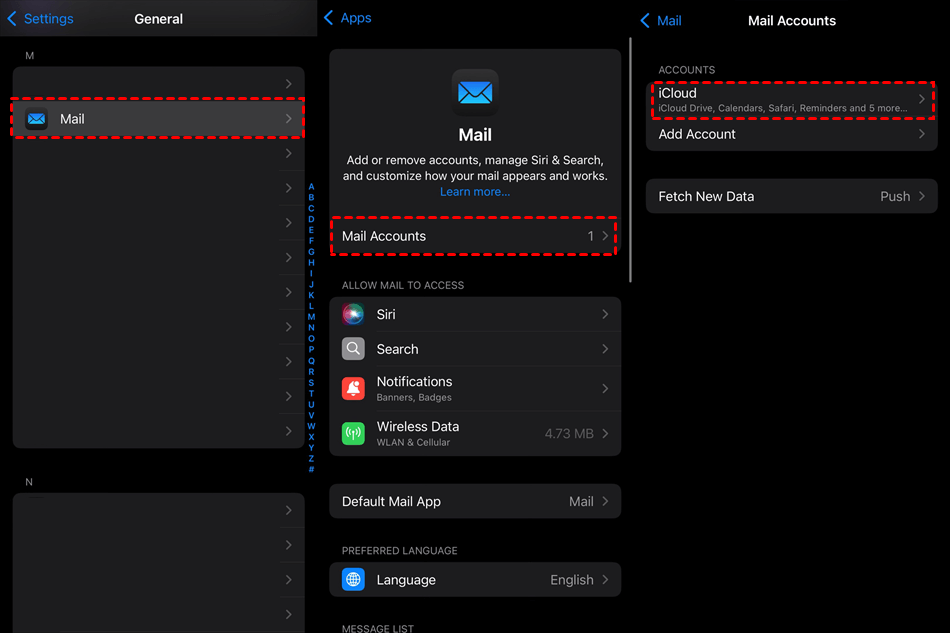Viewport: 950px width, 633px height.
Task: Tap the blue back arrow beside Settings
Action: (12, 19)
